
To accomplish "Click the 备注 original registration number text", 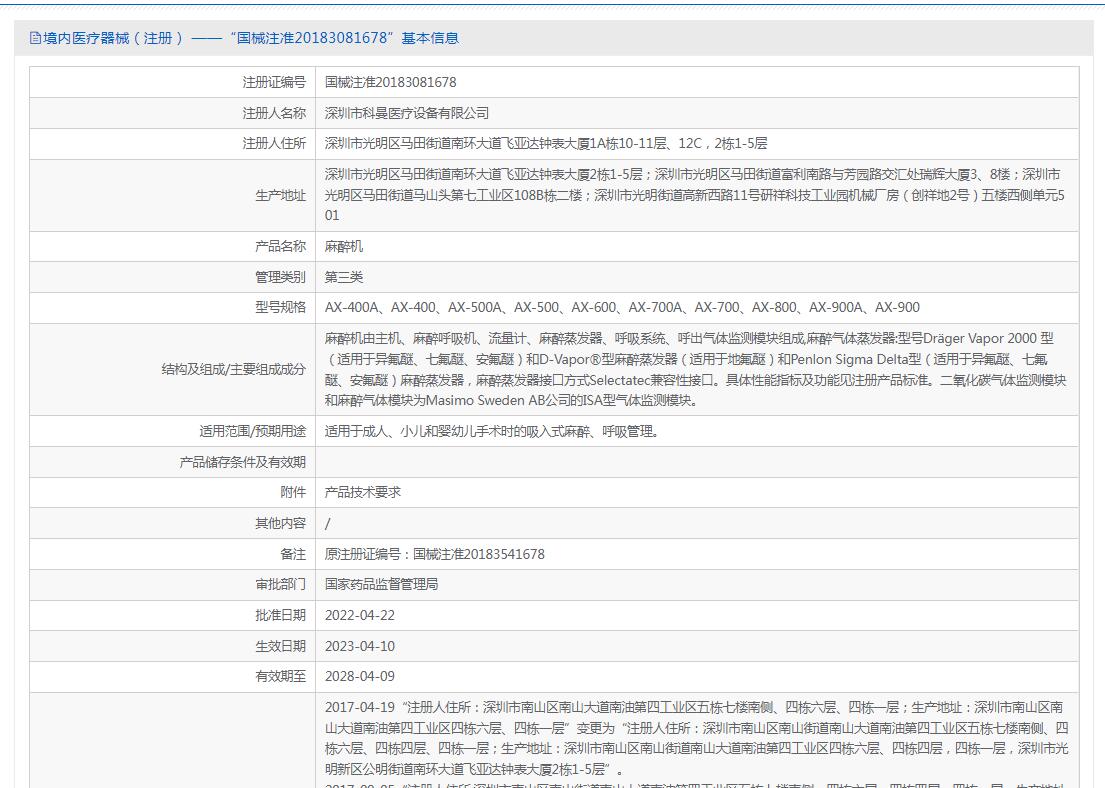I will point(434,554).
